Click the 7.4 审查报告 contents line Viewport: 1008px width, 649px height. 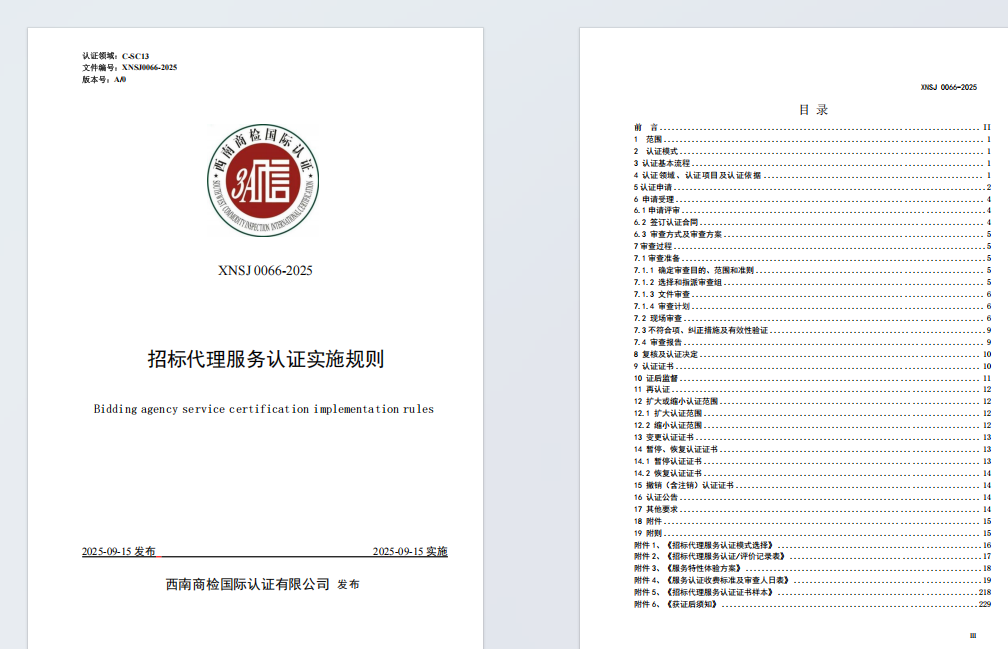pos(658,342)
